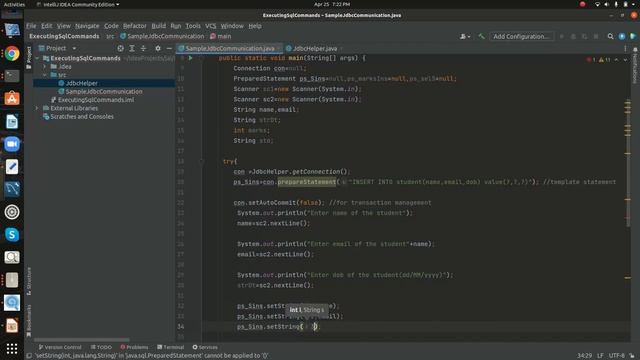
Task: Click Collapse All icon in Project panel
Action: [x=143, y=48]
